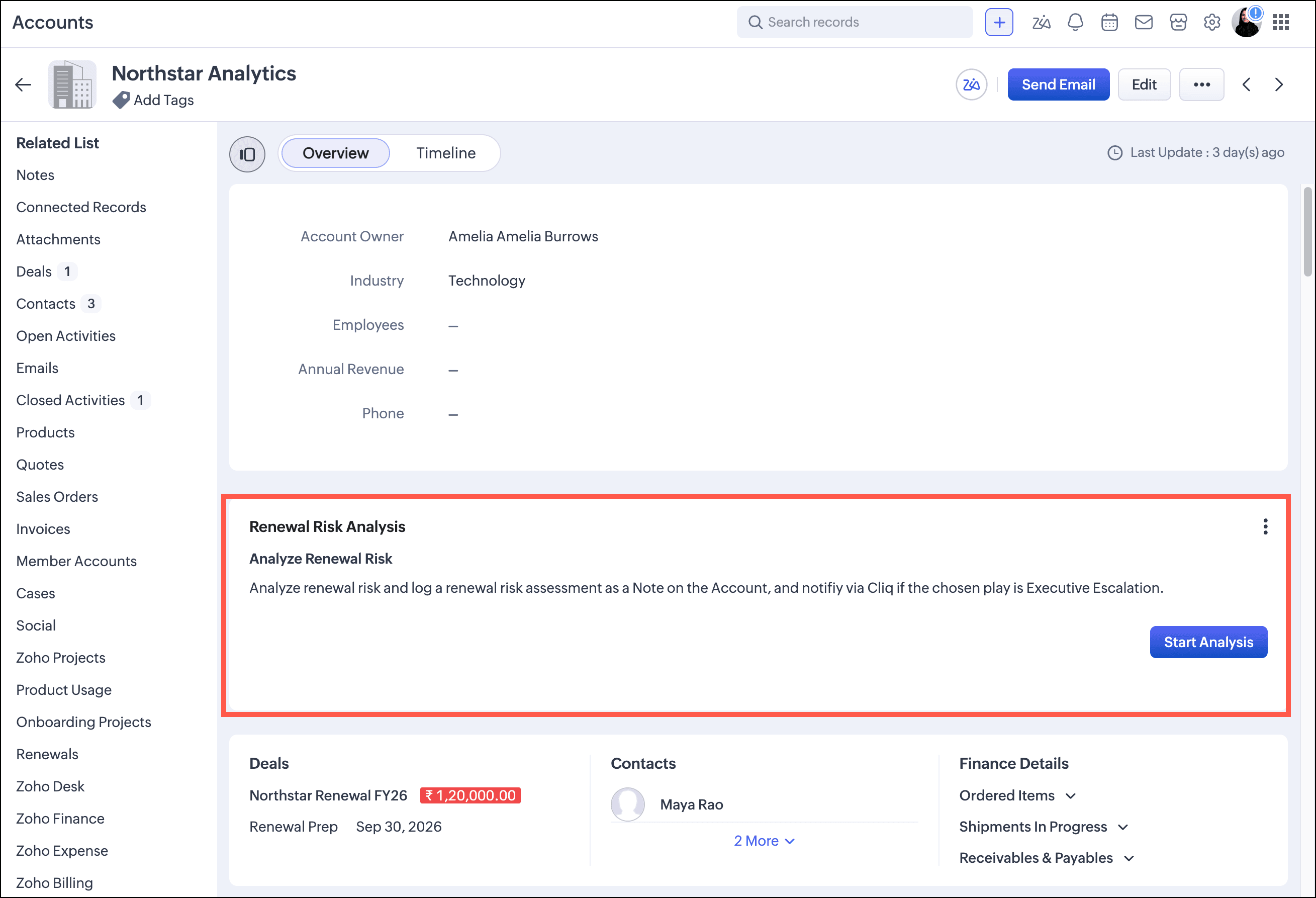This screenshot has height=898, width=1316.
Task: Open Member Accounts in Related List
Action: 76,563
